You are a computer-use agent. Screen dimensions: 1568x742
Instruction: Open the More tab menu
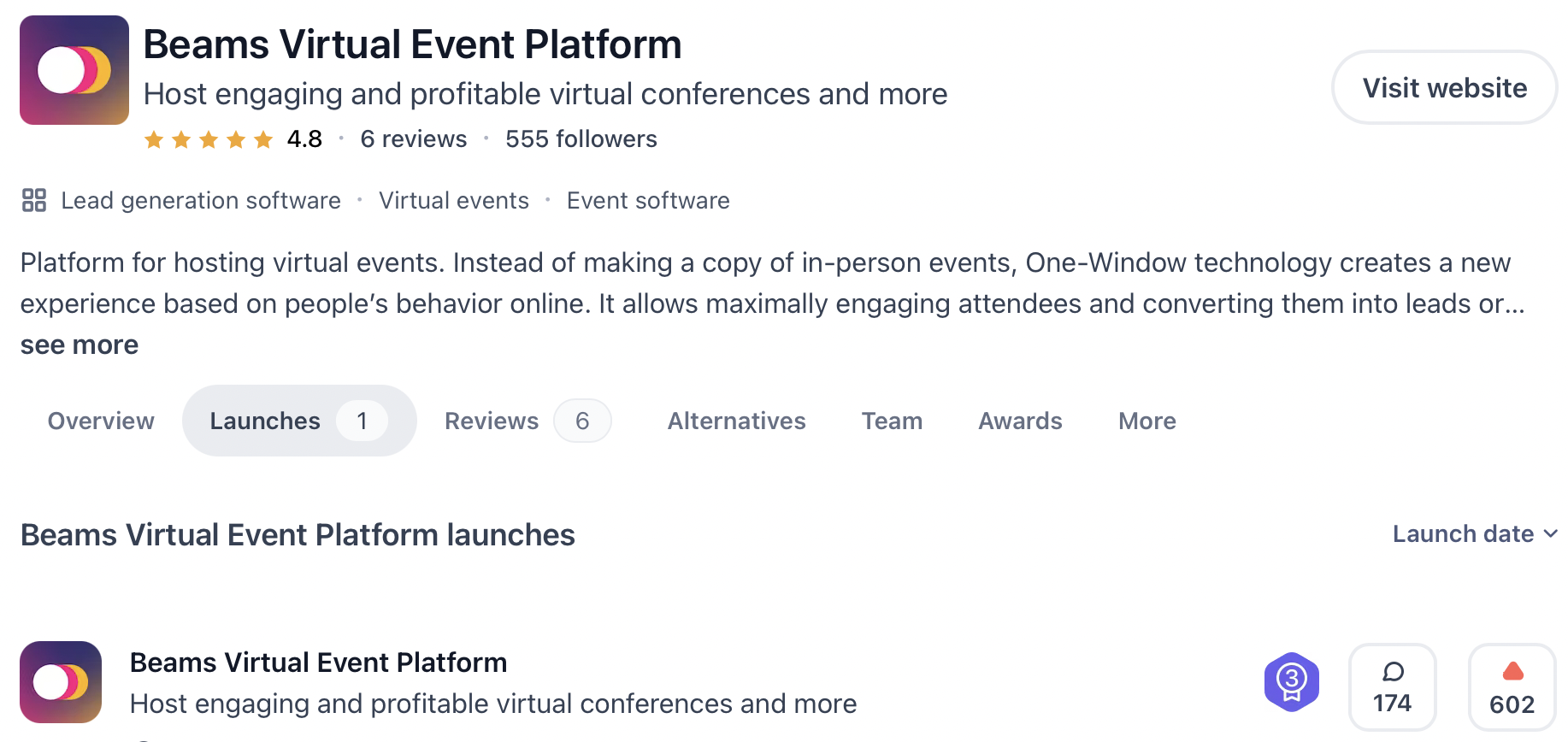tap(1147, 421)
